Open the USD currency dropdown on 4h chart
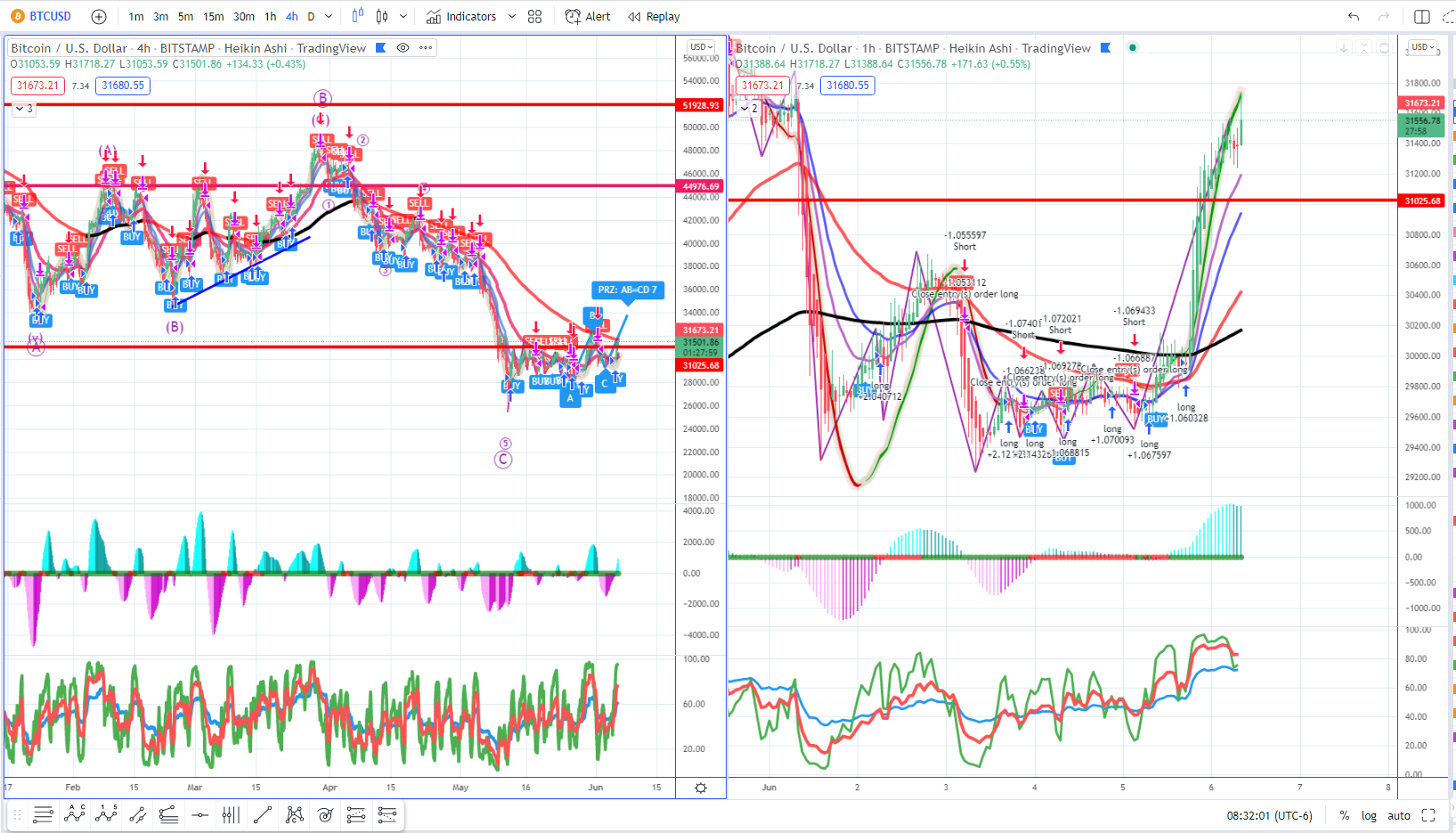This screenshot has width=1456, height=833. [x=702, y=47]
